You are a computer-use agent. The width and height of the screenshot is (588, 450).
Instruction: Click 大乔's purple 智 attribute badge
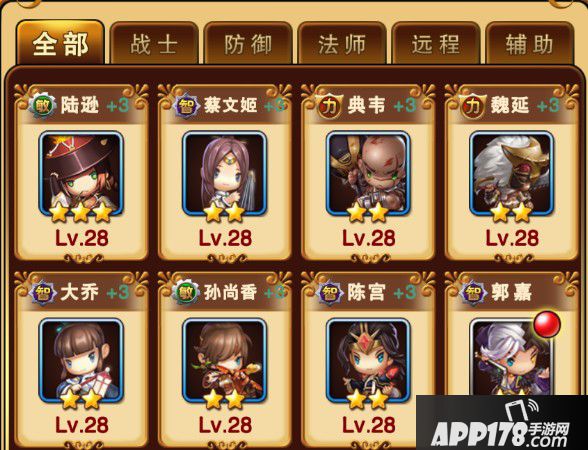[x=42, y=292]
